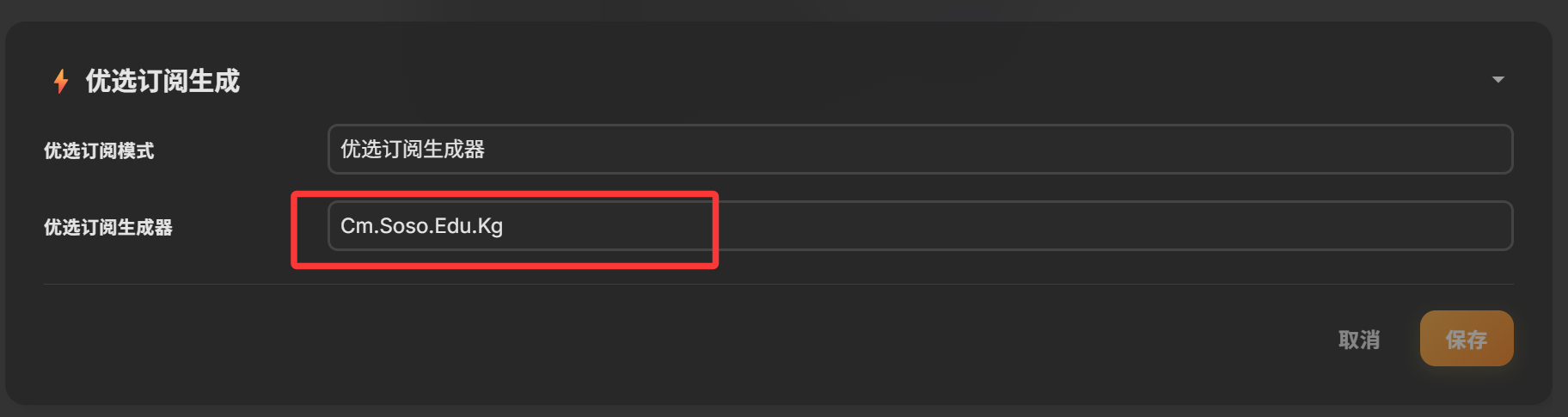Click the 优选订阅模式 field label
This screenshot has height=417, width=1568.
(x=99, y=151)
